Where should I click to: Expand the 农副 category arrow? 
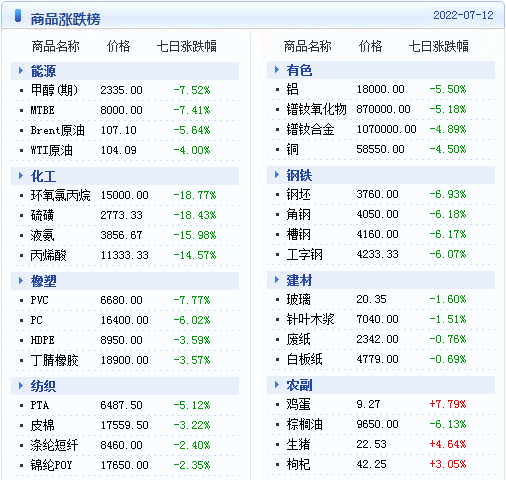(277, 385)
